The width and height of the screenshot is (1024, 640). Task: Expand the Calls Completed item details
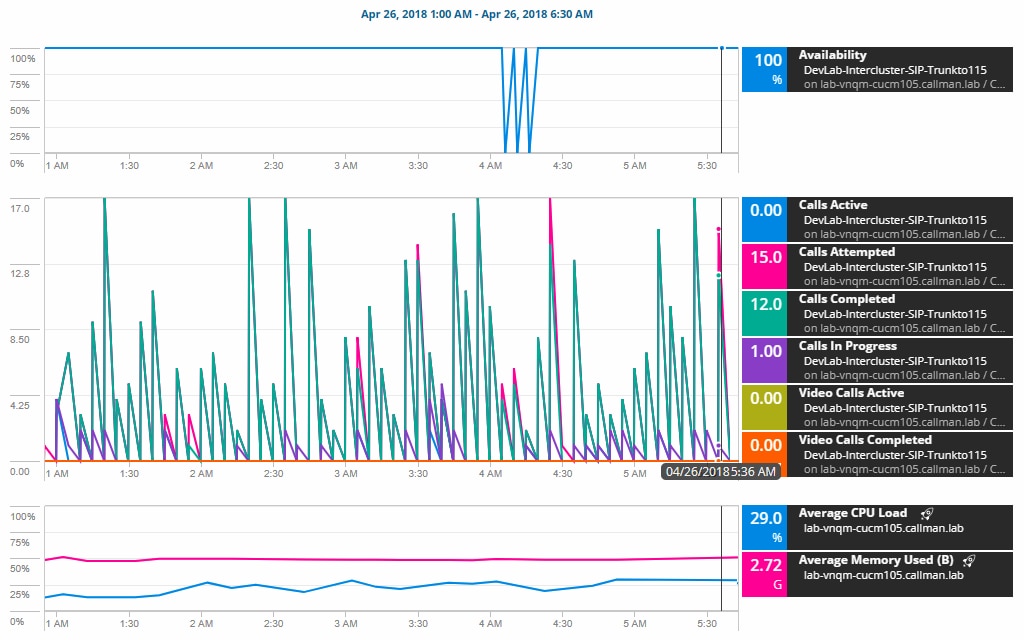pyautogui.click(x=845, y=298)
